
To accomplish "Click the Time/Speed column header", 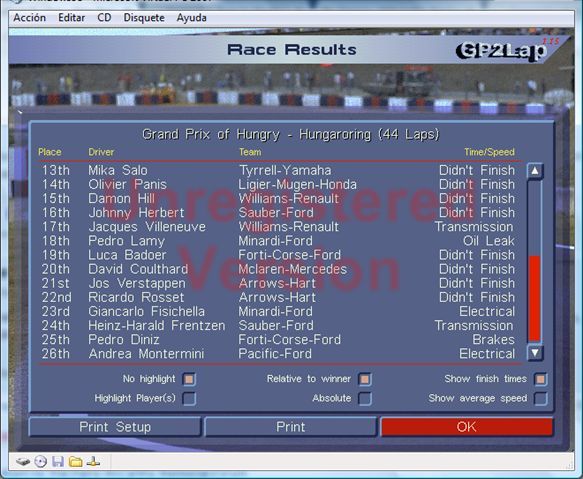I will point(489,152).
